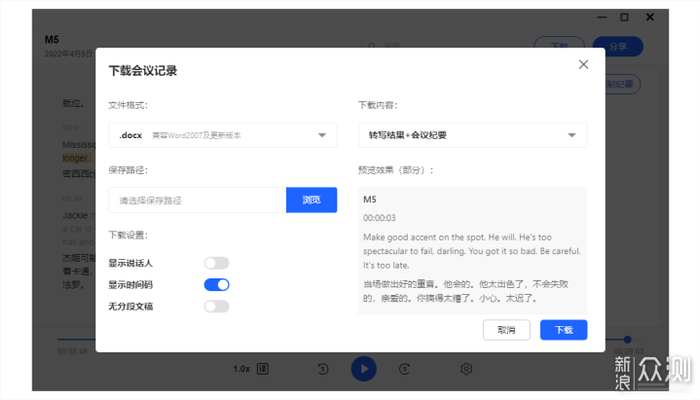Focus the save path input field
The width and height of the screenshot is (700, 400).
(197, 200)
